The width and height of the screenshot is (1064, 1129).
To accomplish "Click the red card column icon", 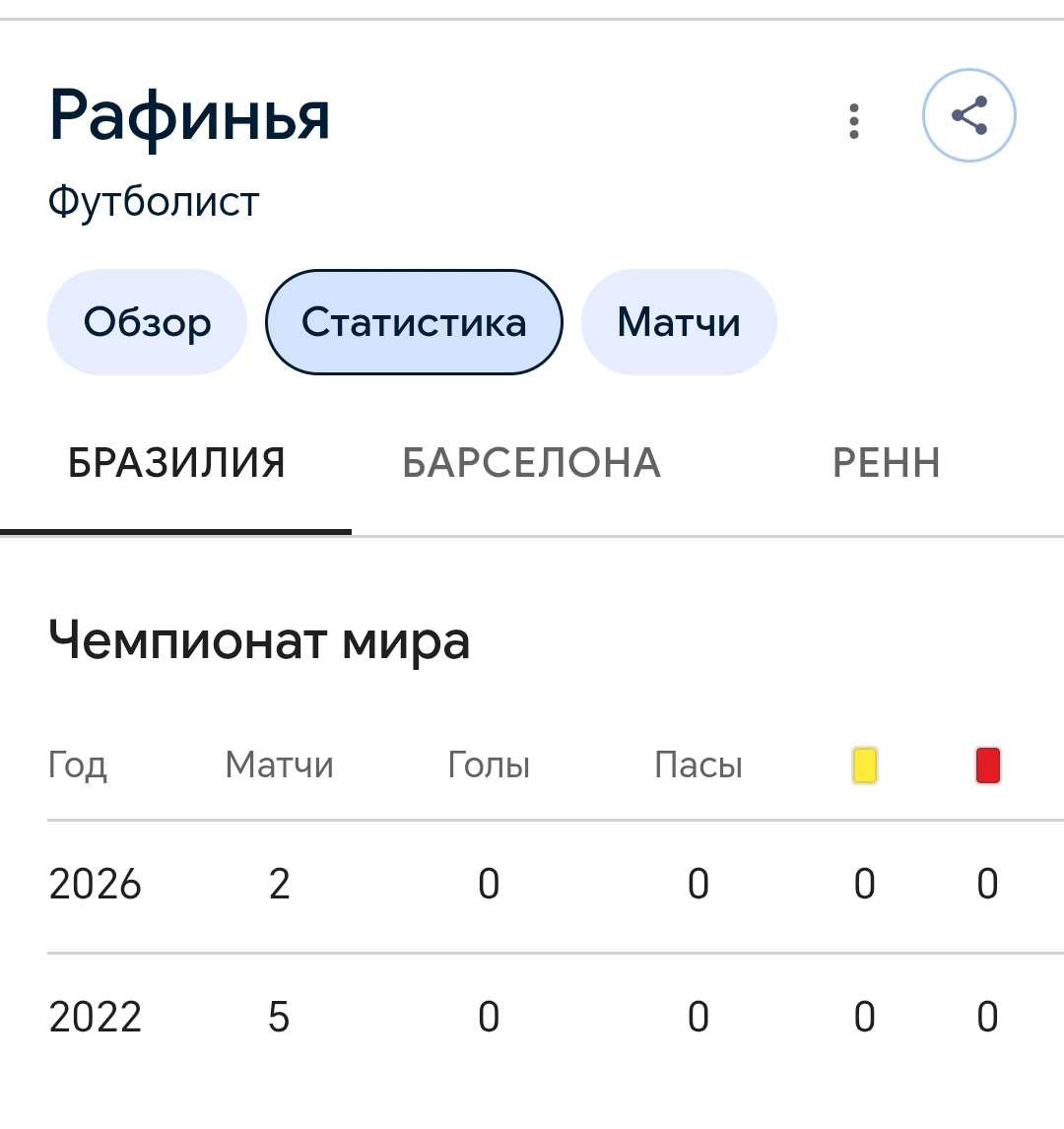I will pyautogui.click(x=988, y=764).
